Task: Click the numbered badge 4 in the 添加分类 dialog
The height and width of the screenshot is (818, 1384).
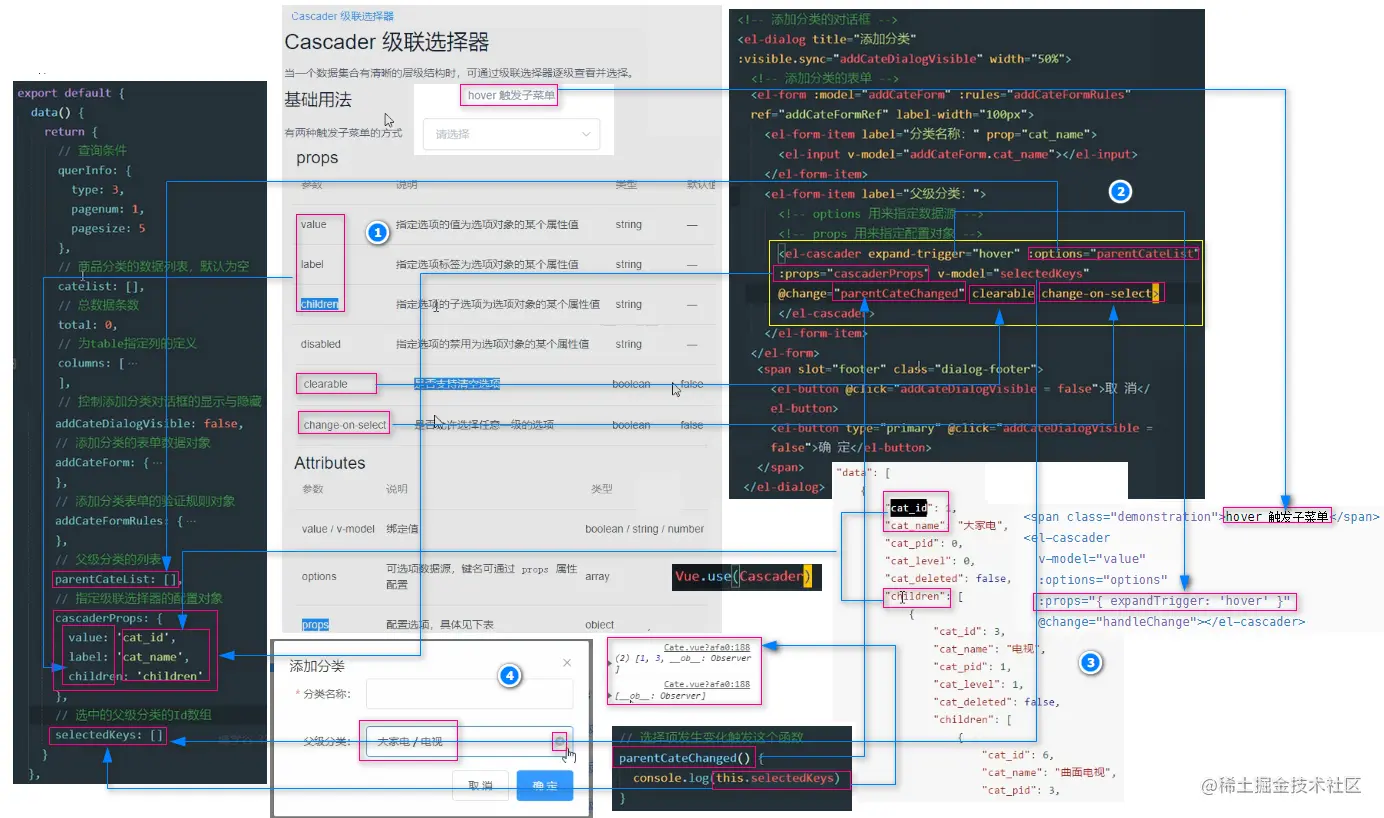Action: [510, 677]
